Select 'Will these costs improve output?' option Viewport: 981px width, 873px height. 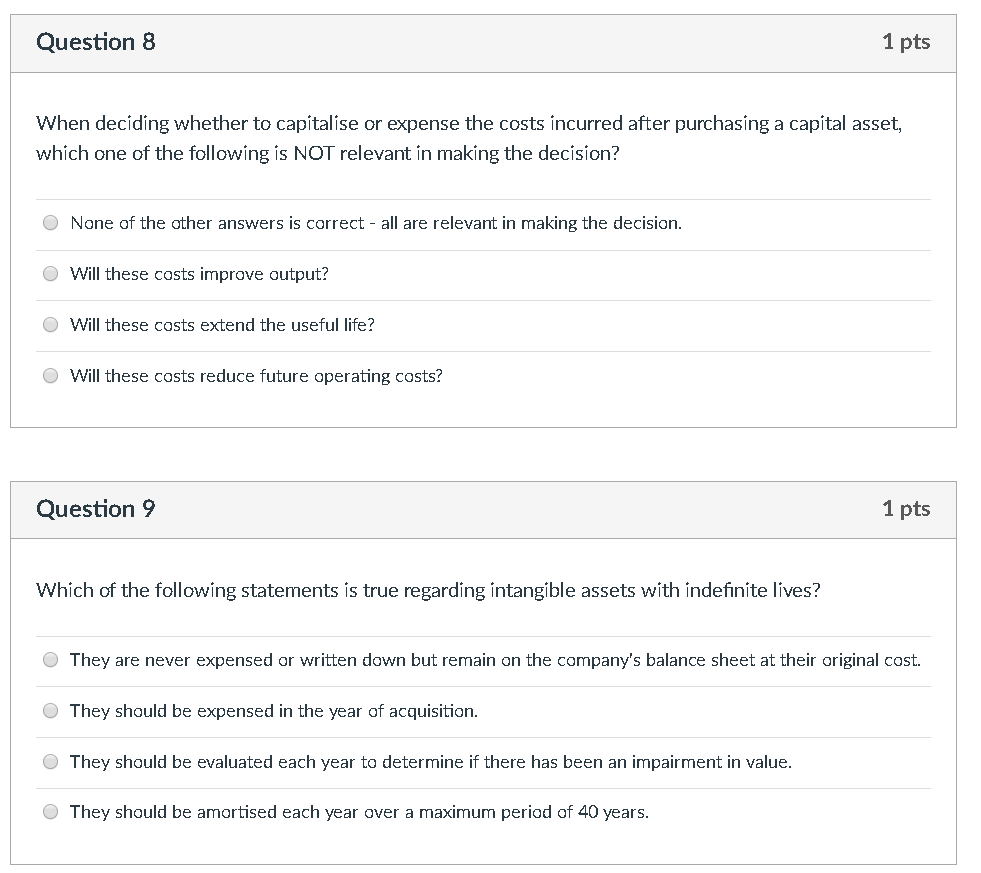50,273
